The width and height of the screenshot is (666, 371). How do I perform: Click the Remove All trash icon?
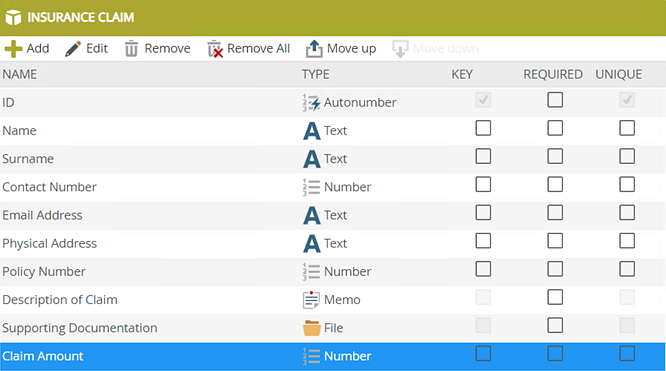click(215, 49)
